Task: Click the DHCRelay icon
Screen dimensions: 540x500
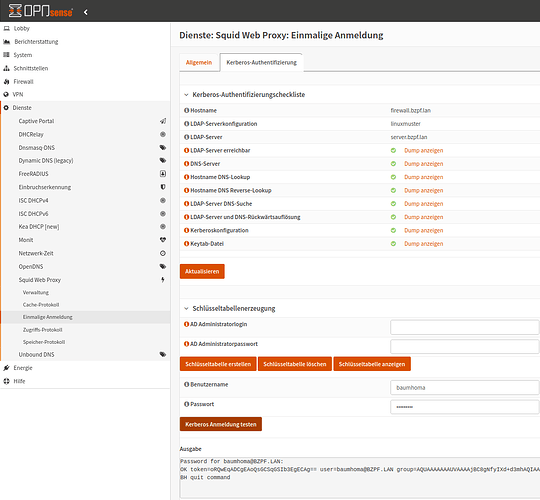Action: pyautogui.click(x=163, y=134)
